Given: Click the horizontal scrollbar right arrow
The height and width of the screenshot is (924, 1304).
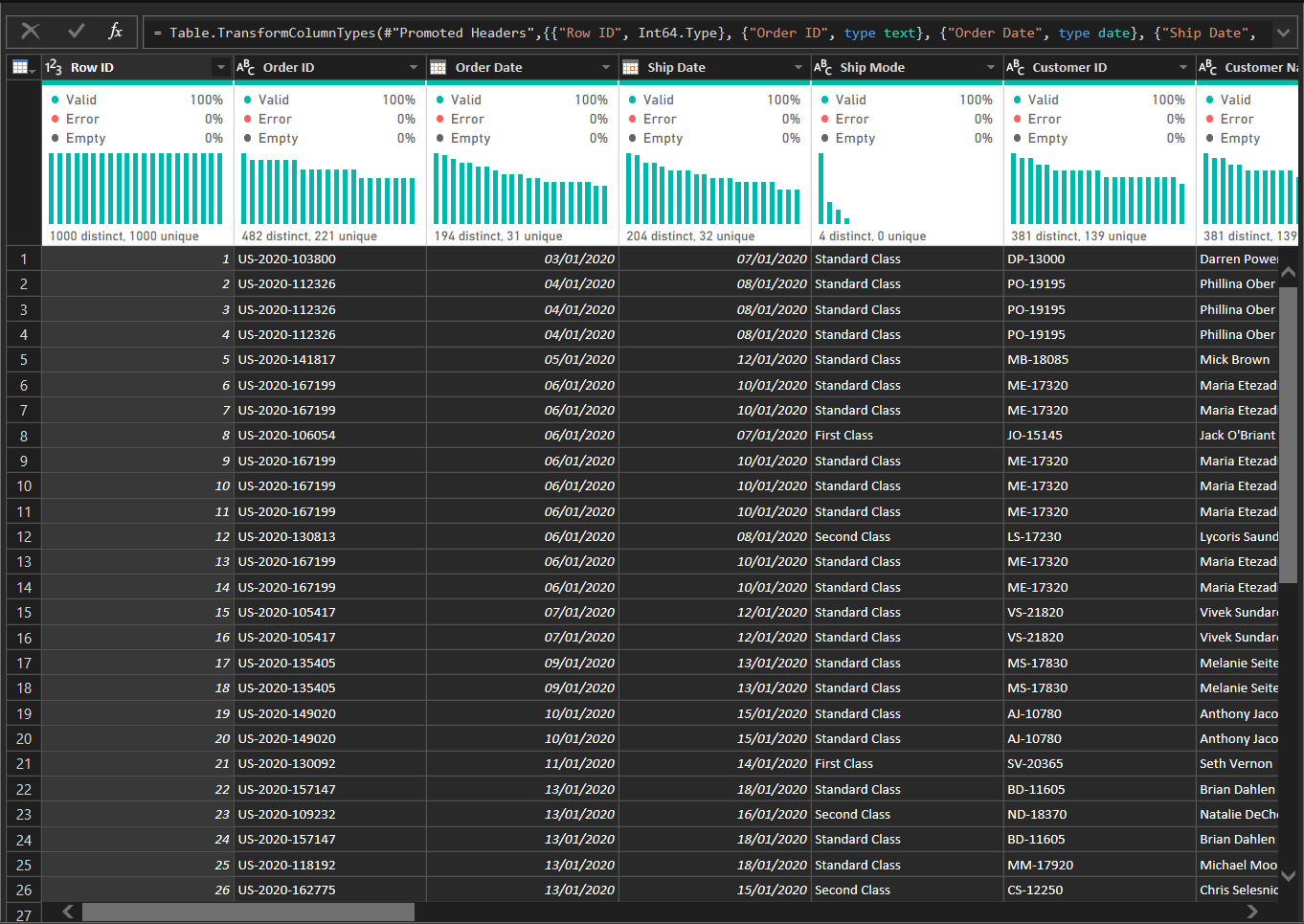Looking at the screenshot, I should coord(1251,912).
